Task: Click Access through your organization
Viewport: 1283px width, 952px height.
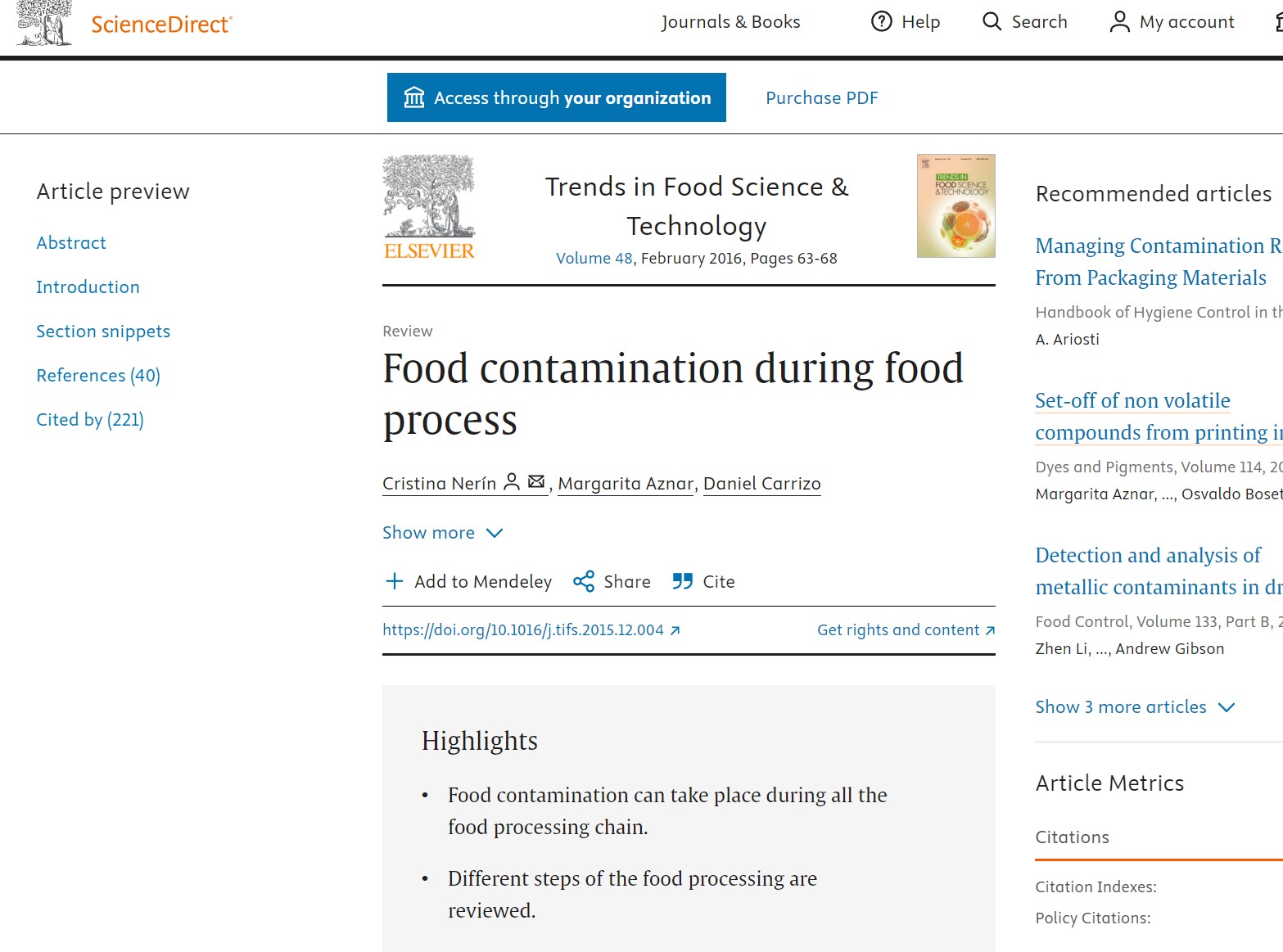Action: [556, 97]
